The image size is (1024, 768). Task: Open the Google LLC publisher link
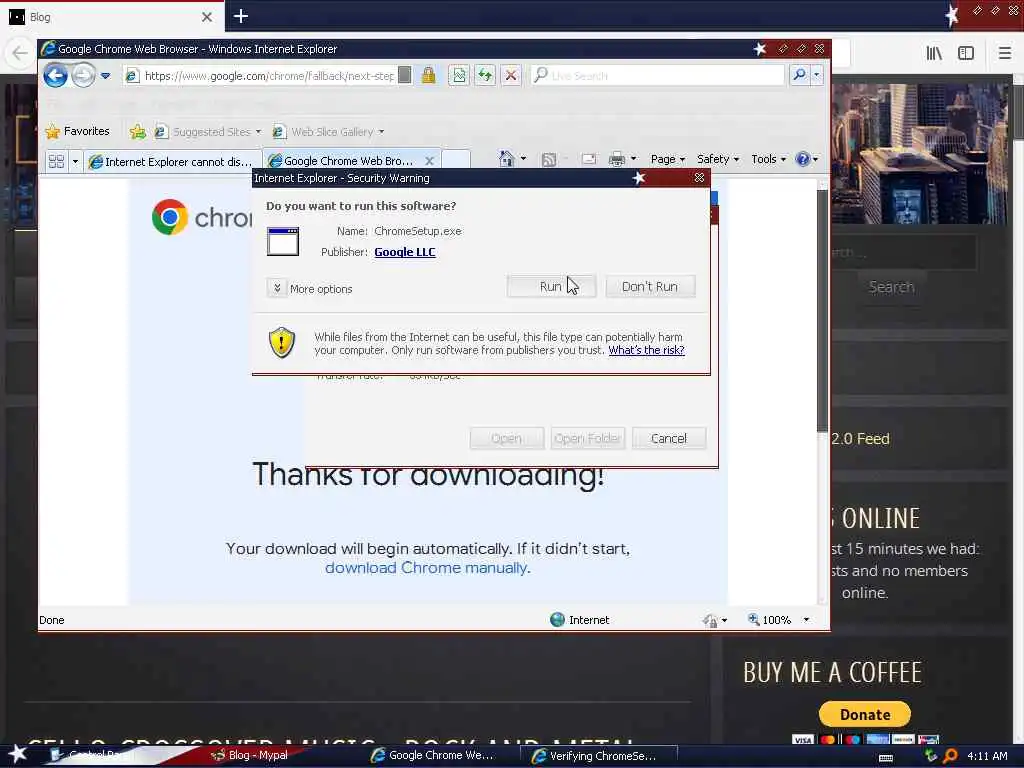405,252
